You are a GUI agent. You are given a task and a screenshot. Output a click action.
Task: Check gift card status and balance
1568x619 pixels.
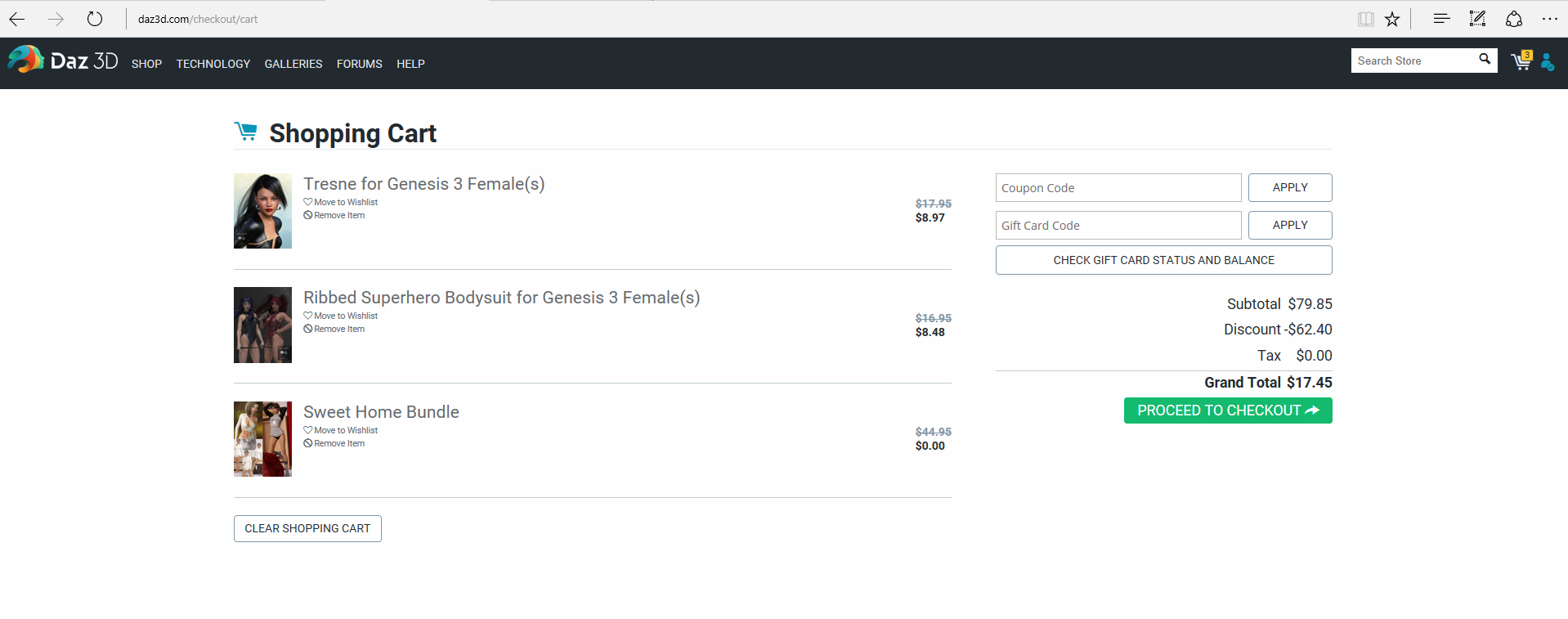click(1163, 260)
